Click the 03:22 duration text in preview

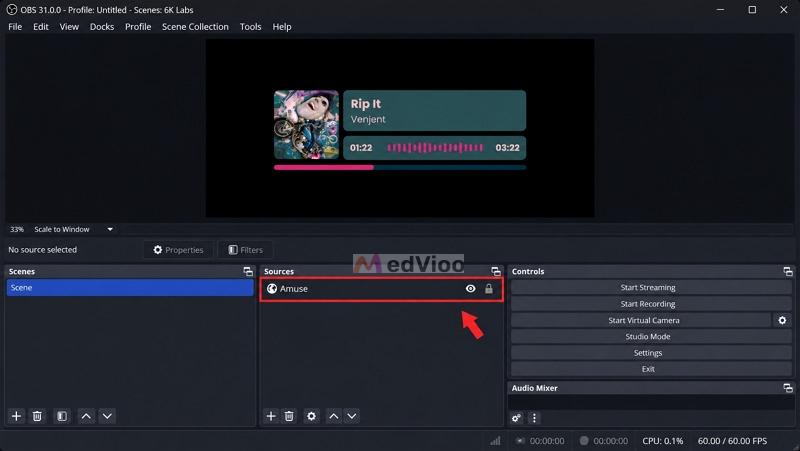(507, 148)
